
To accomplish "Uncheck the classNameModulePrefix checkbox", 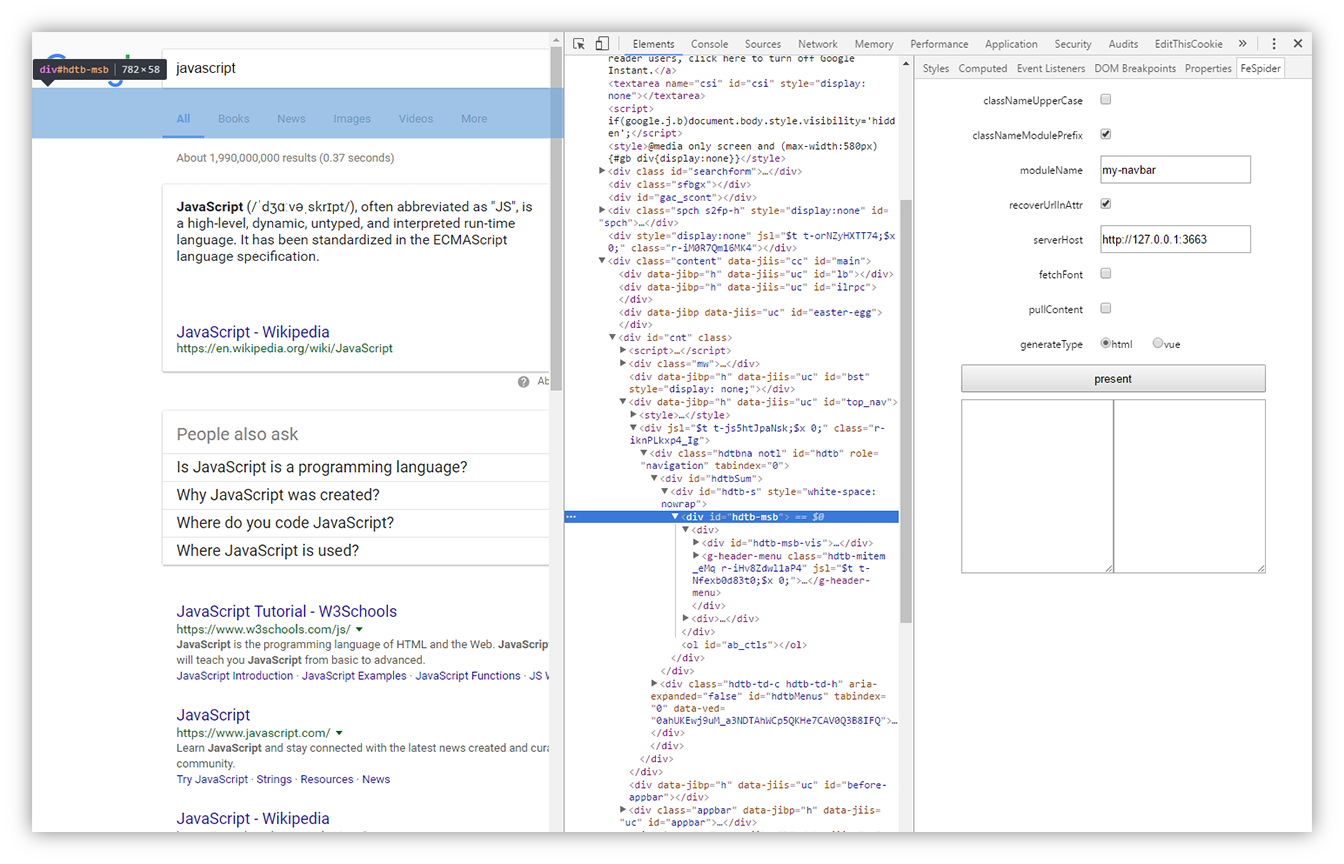I will [1106, 134].
